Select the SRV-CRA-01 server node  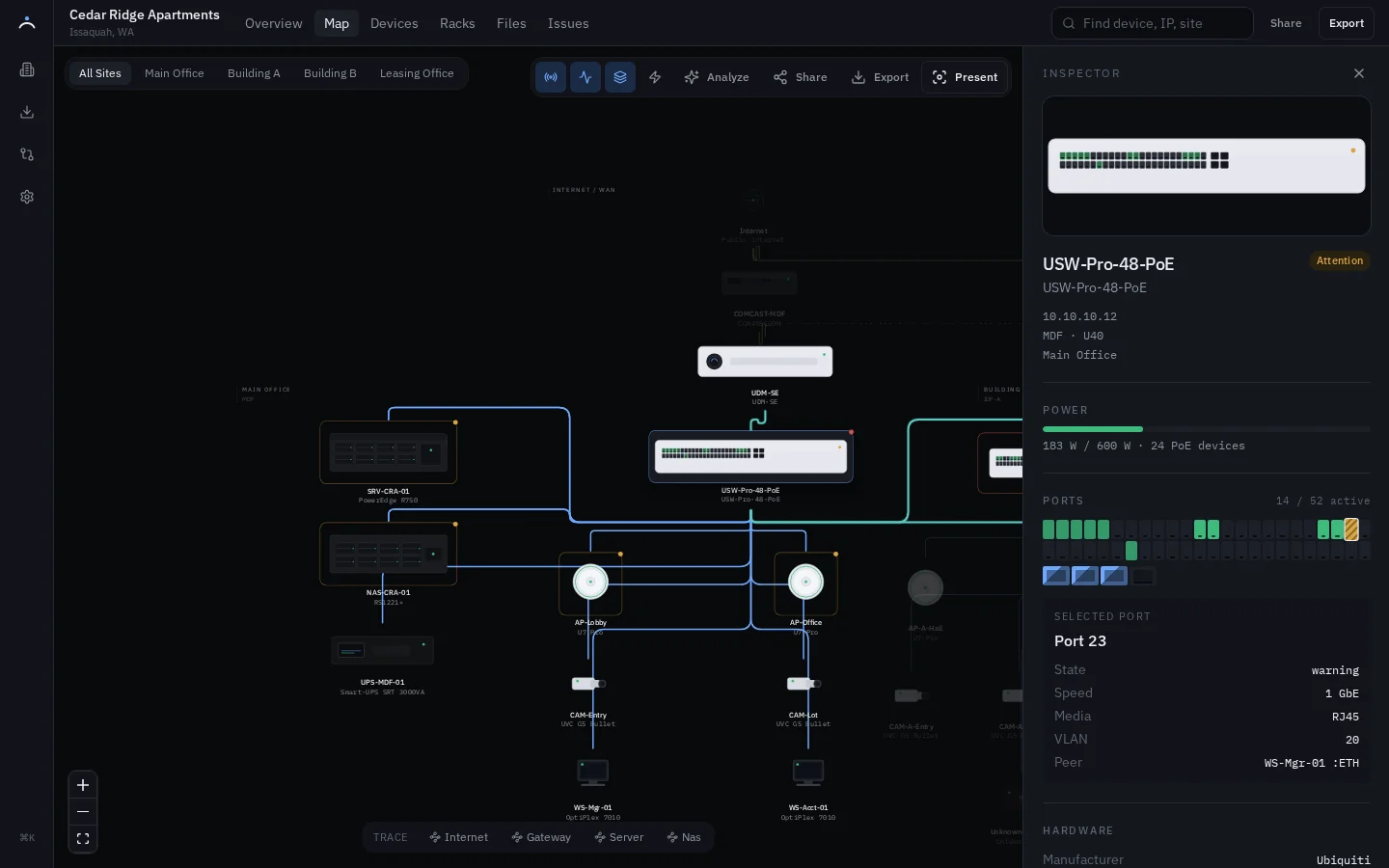[x=389, y=452]
